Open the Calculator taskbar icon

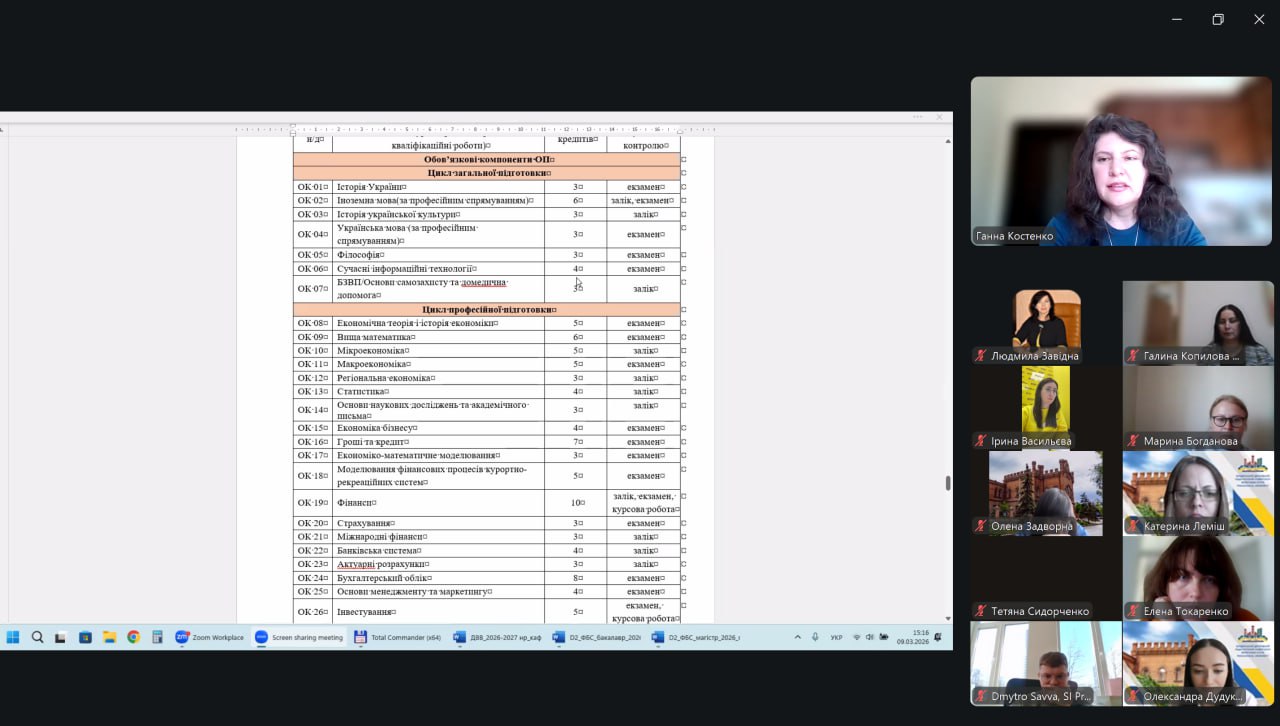click(x=157, y=637)
